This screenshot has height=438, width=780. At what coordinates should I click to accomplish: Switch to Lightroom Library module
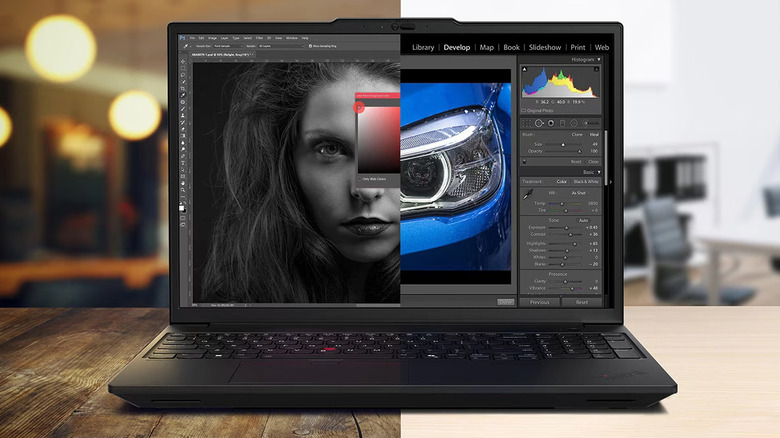(x=423, y=47)
